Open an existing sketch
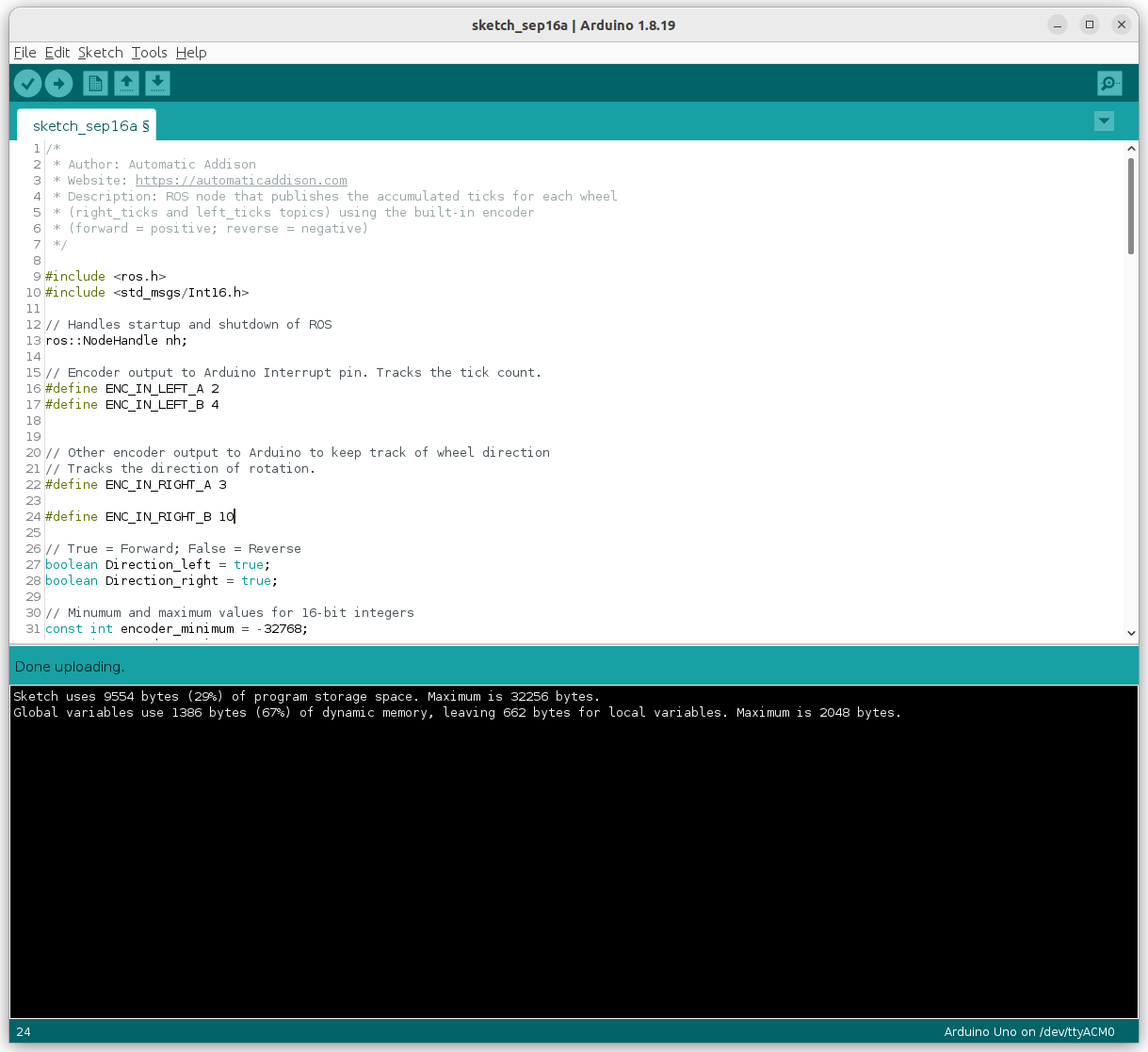Screen dimensions: 1148x1052 126,84
